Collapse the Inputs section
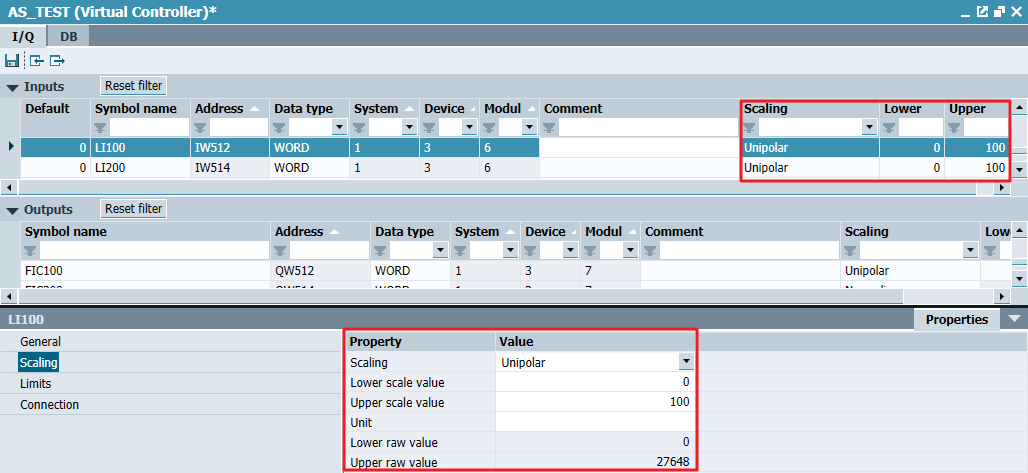1028x473 pixels. coord(12,87)
